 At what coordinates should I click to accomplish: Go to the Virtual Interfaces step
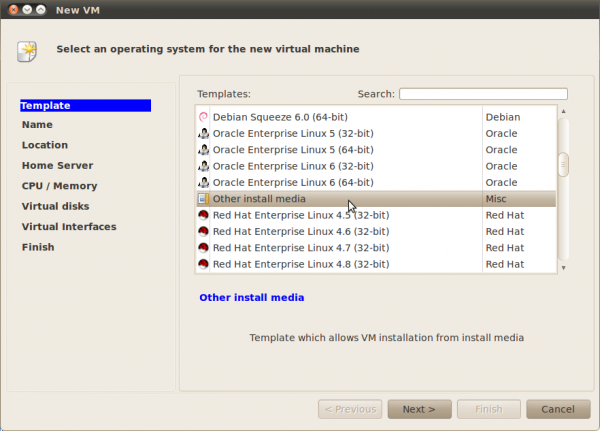tap(69, 227)
